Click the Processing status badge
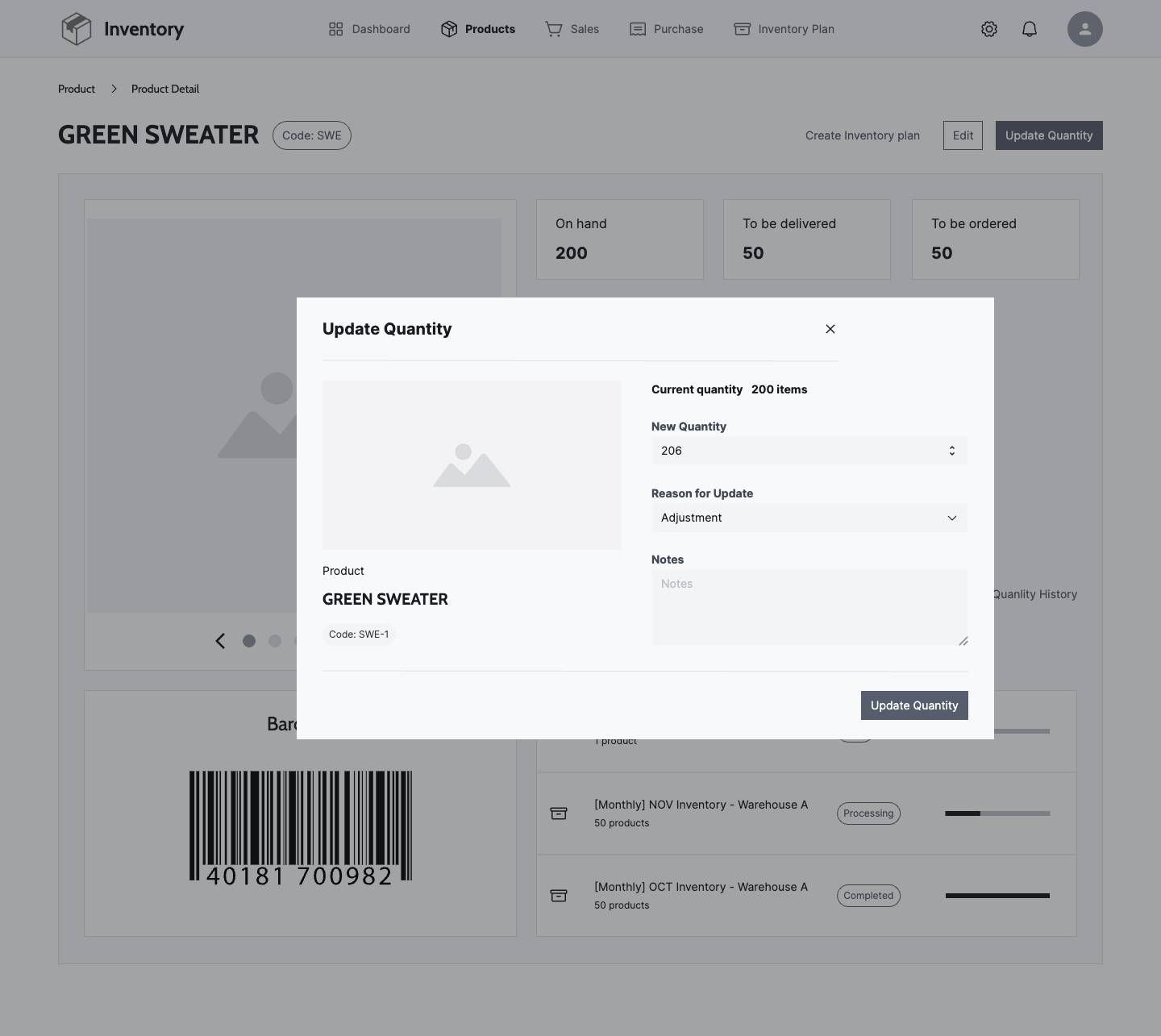This screenshot has width=1161, height=1036. pyautogui.click(x=868, y=813)
